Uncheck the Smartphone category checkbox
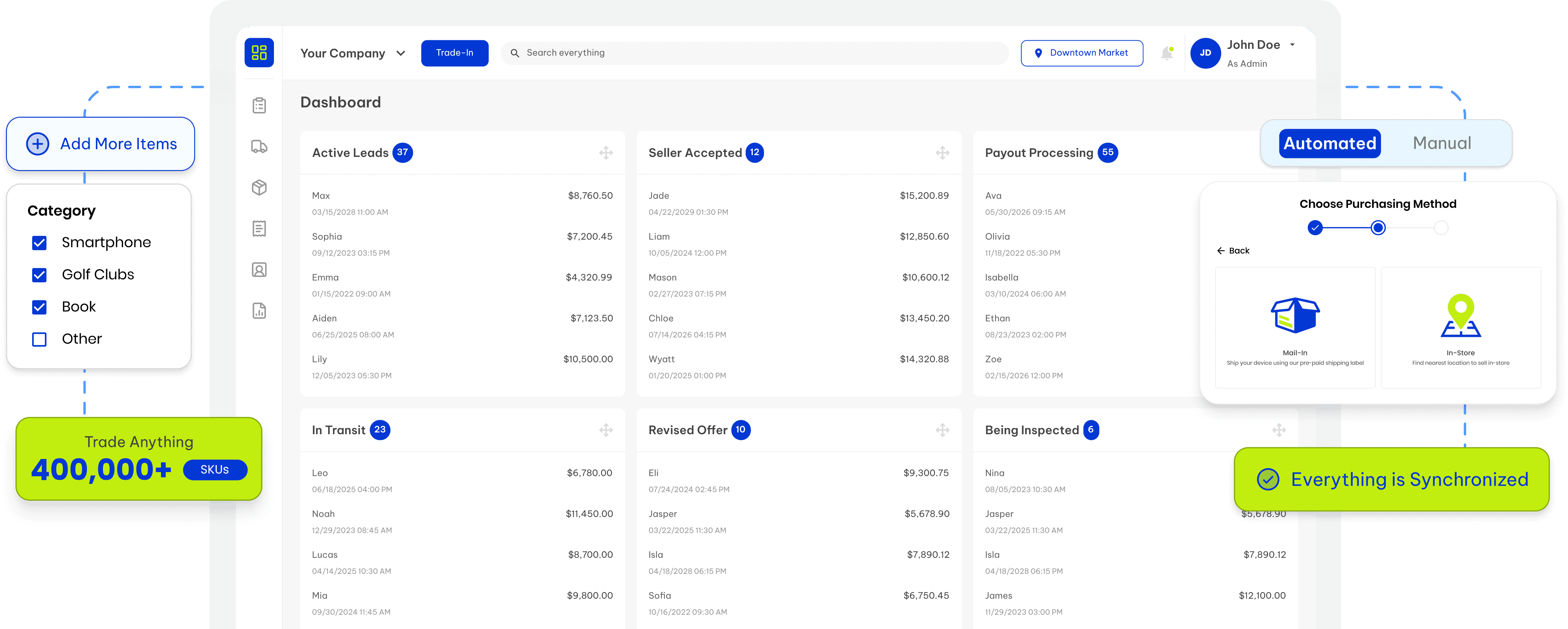Viewport: 1568px width, 629px height. [40, 243]
